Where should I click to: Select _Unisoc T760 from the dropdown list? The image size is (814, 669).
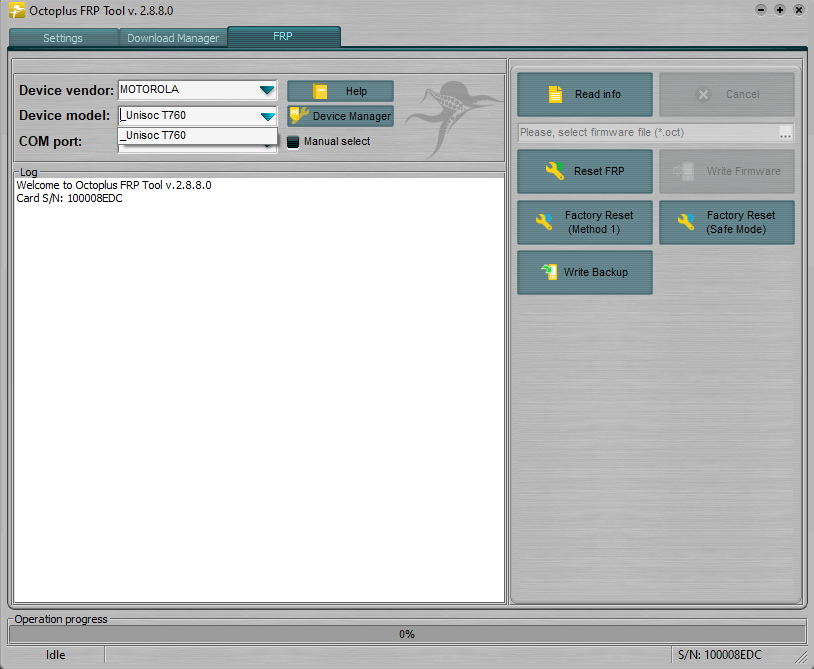pyautogui.click(x=197, y=136)
